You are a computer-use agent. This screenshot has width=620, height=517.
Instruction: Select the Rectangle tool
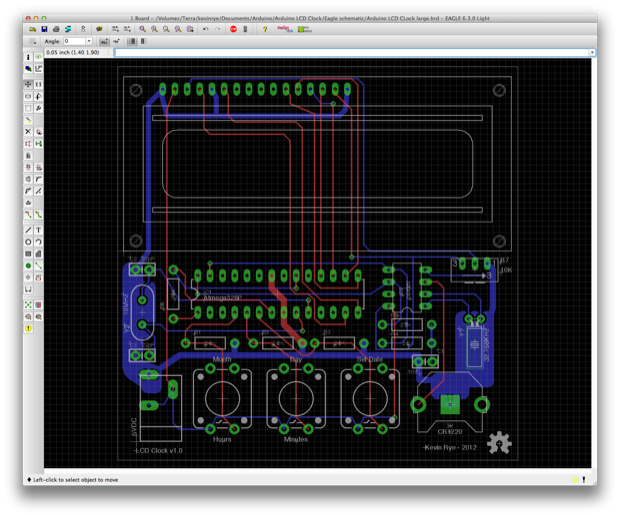28,254
